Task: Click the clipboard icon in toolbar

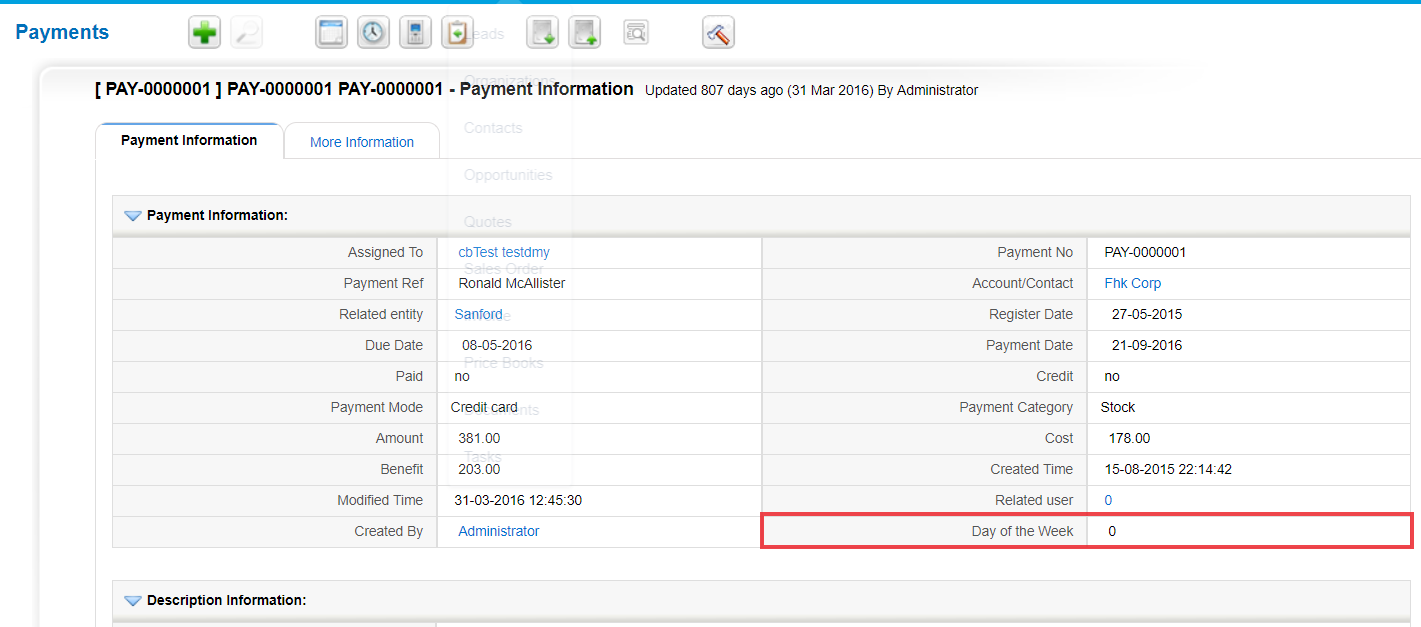Action: coord(457,33)
